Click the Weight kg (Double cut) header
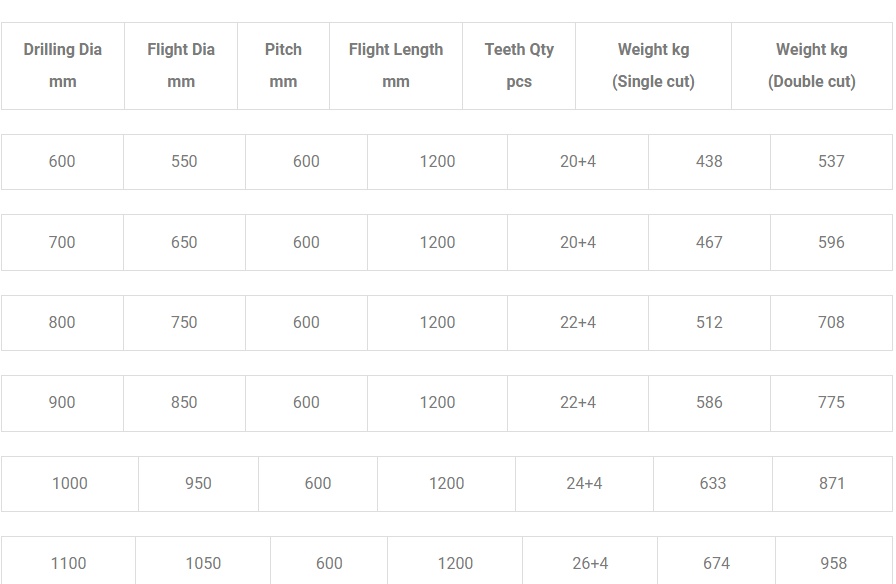Screen dimensions: 896x584 click(811, 65)
